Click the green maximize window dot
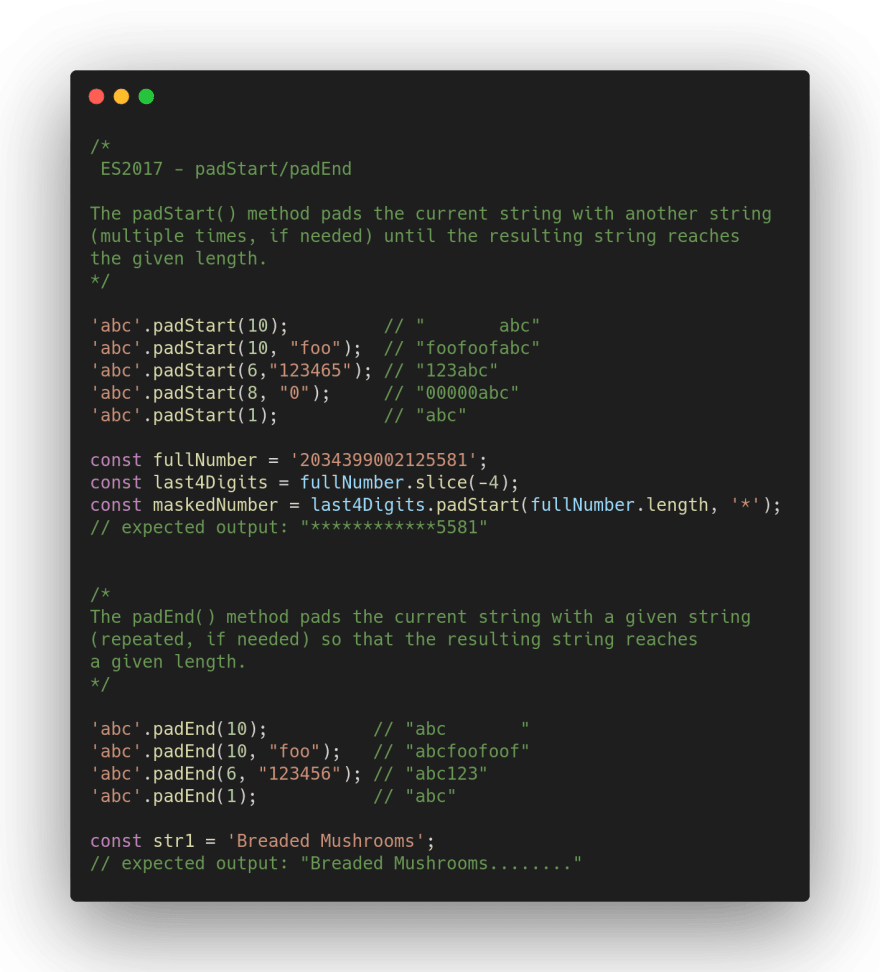880x972 pixels. [146, 97]
